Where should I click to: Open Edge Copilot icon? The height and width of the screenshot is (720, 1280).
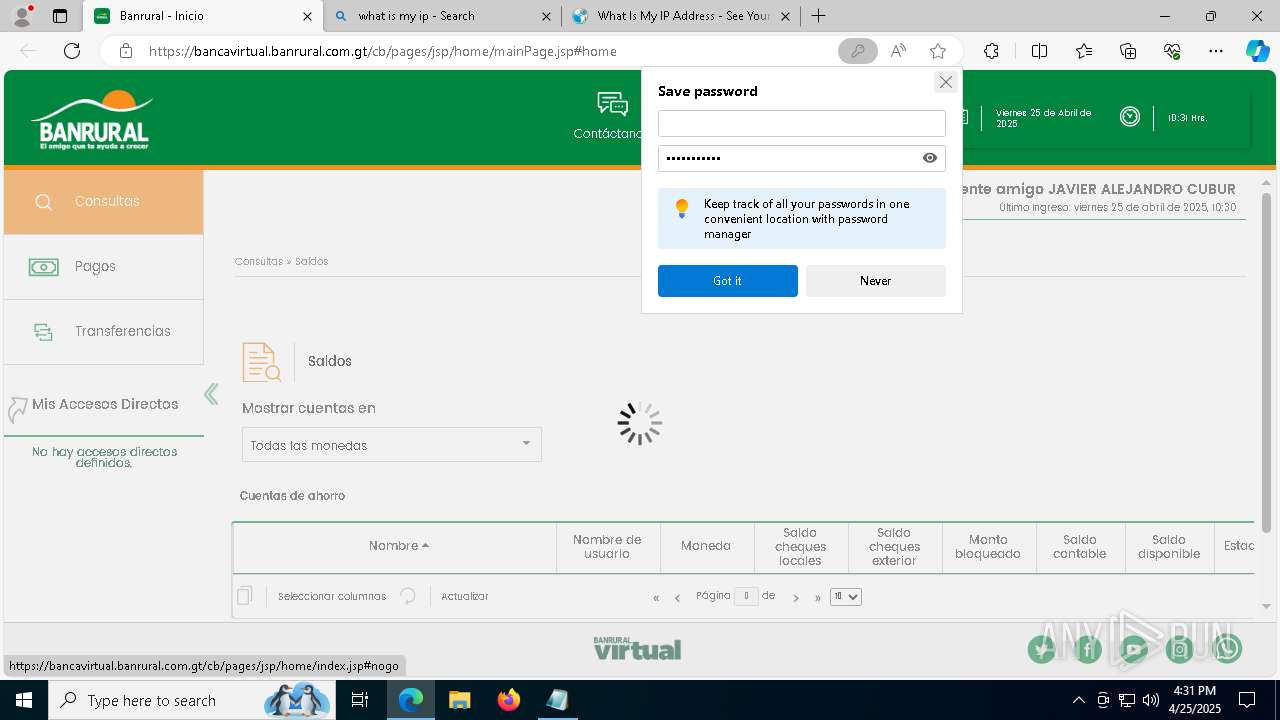(1257, 51)
